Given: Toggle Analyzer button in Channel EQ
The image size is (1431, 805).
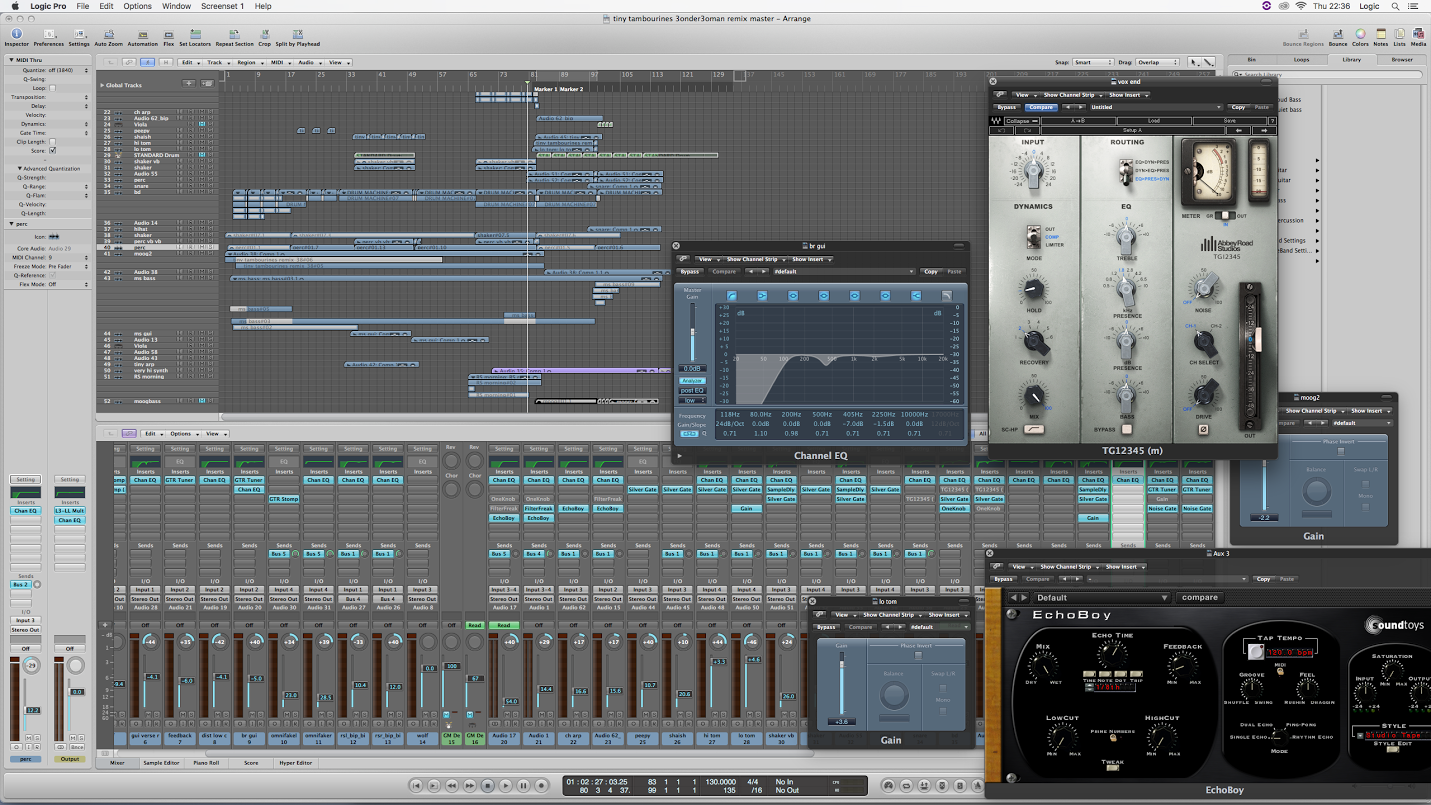Looking at the screenshot, I should click(x=692, y=380).
